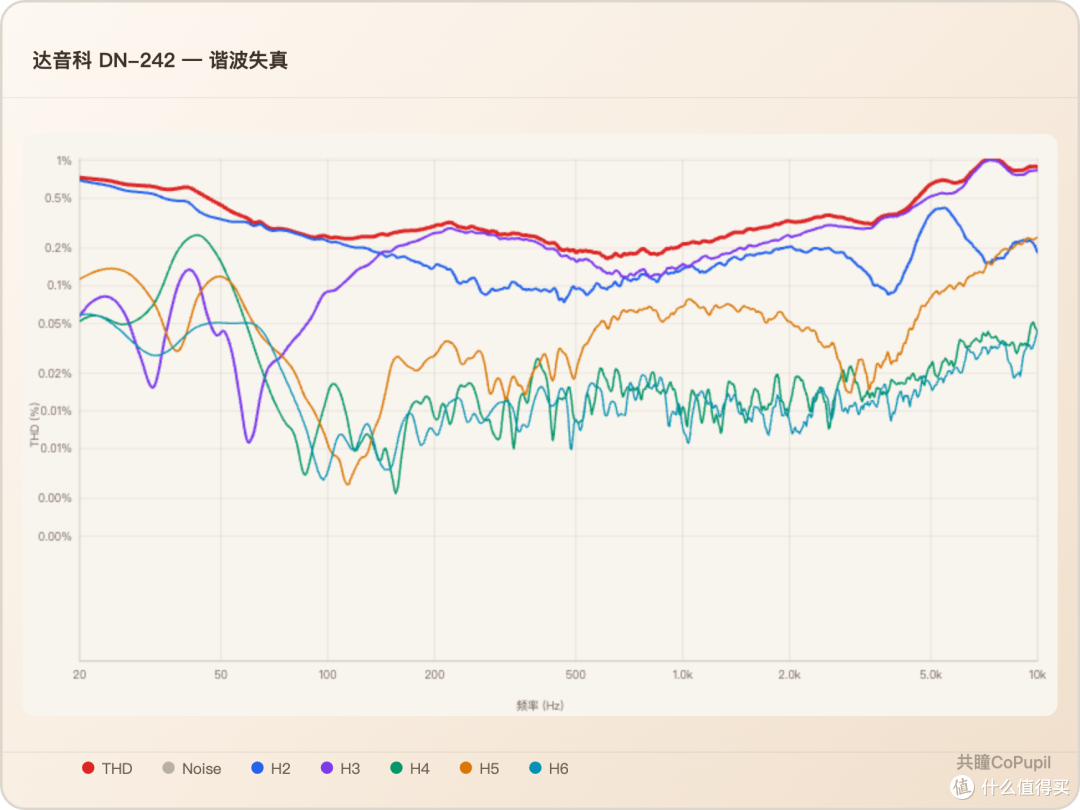Image resolution: width=1080 pixels, height=810 pixels.
Task: Click the 1.0k x-axis tick label
Action: pyautogui.click(x=683, y=675)
